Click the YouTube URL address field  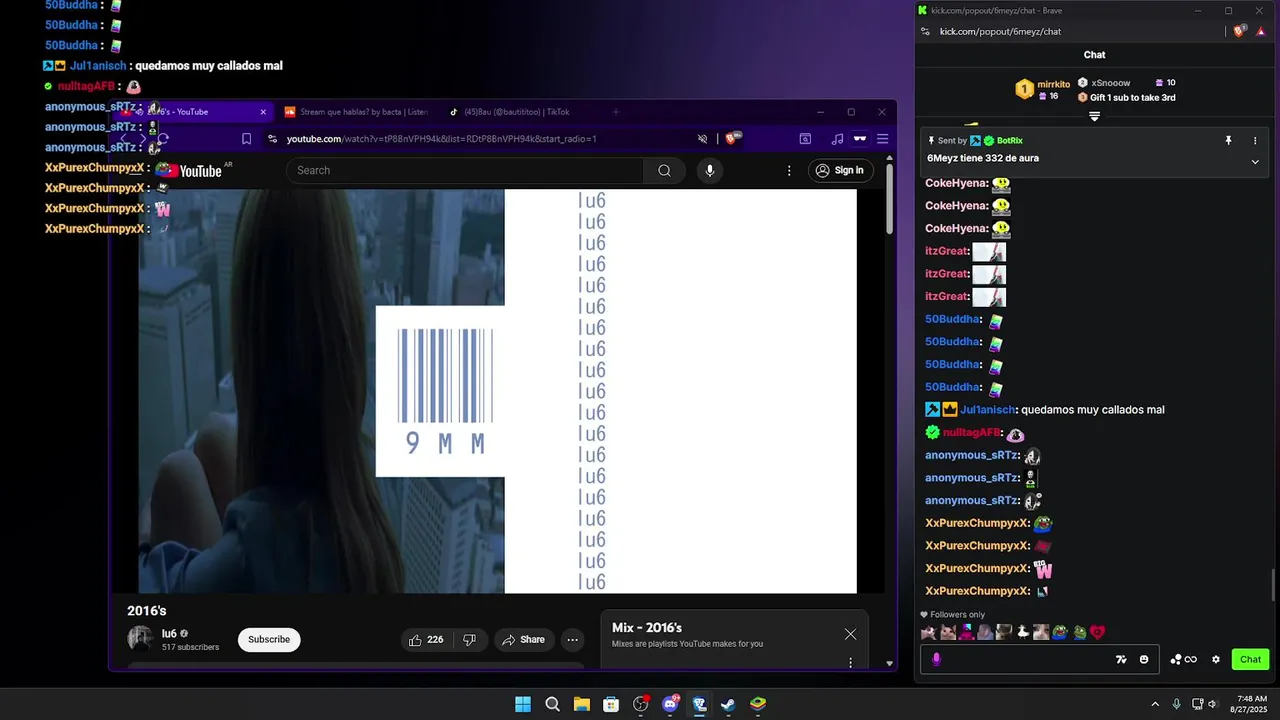click(441, 139)
